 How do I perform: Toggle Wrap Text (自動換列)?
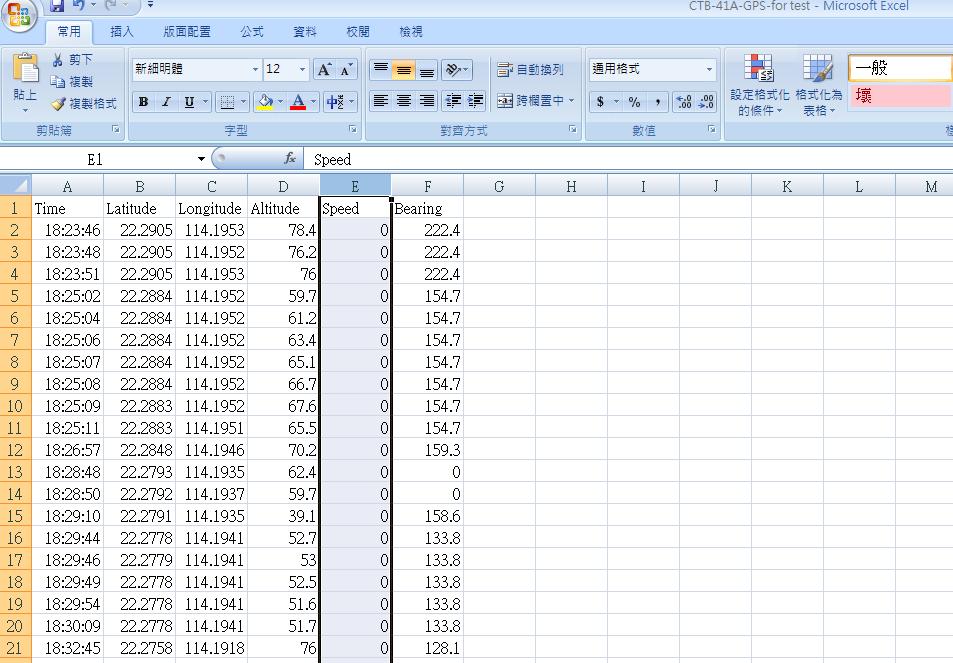(530, 70)
